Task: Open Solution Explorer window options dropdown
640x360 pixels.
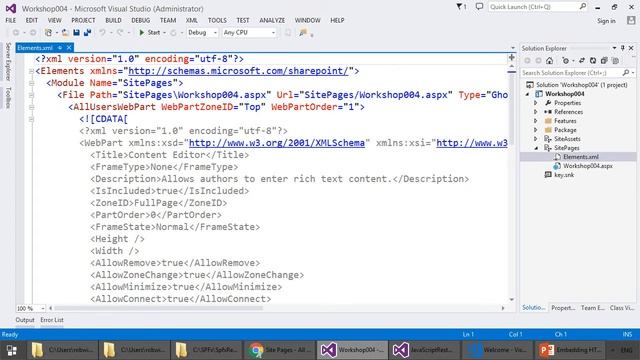Action: click(614, 48)
